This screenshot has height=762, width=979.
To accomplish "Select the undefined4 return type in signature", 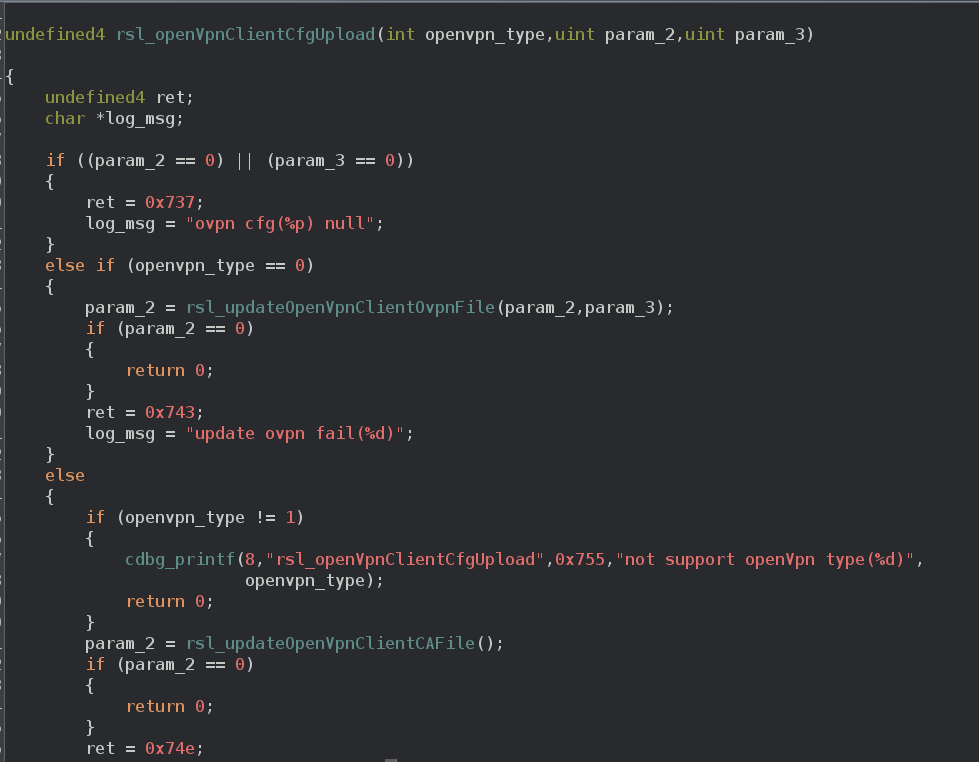I will click(x=56, y=34).
